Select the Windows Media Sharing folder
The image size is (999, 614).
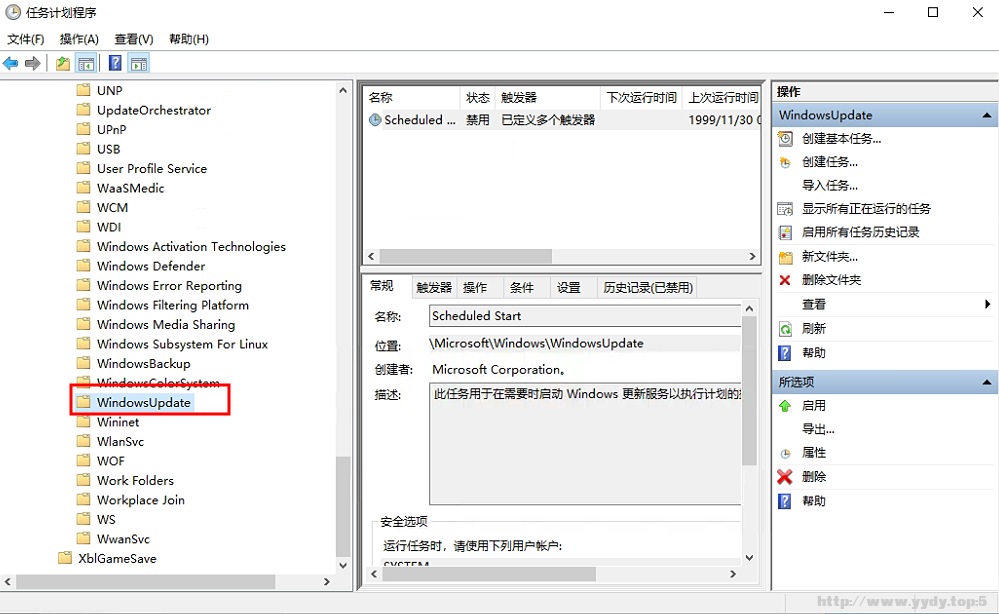(x=166, y=324)
